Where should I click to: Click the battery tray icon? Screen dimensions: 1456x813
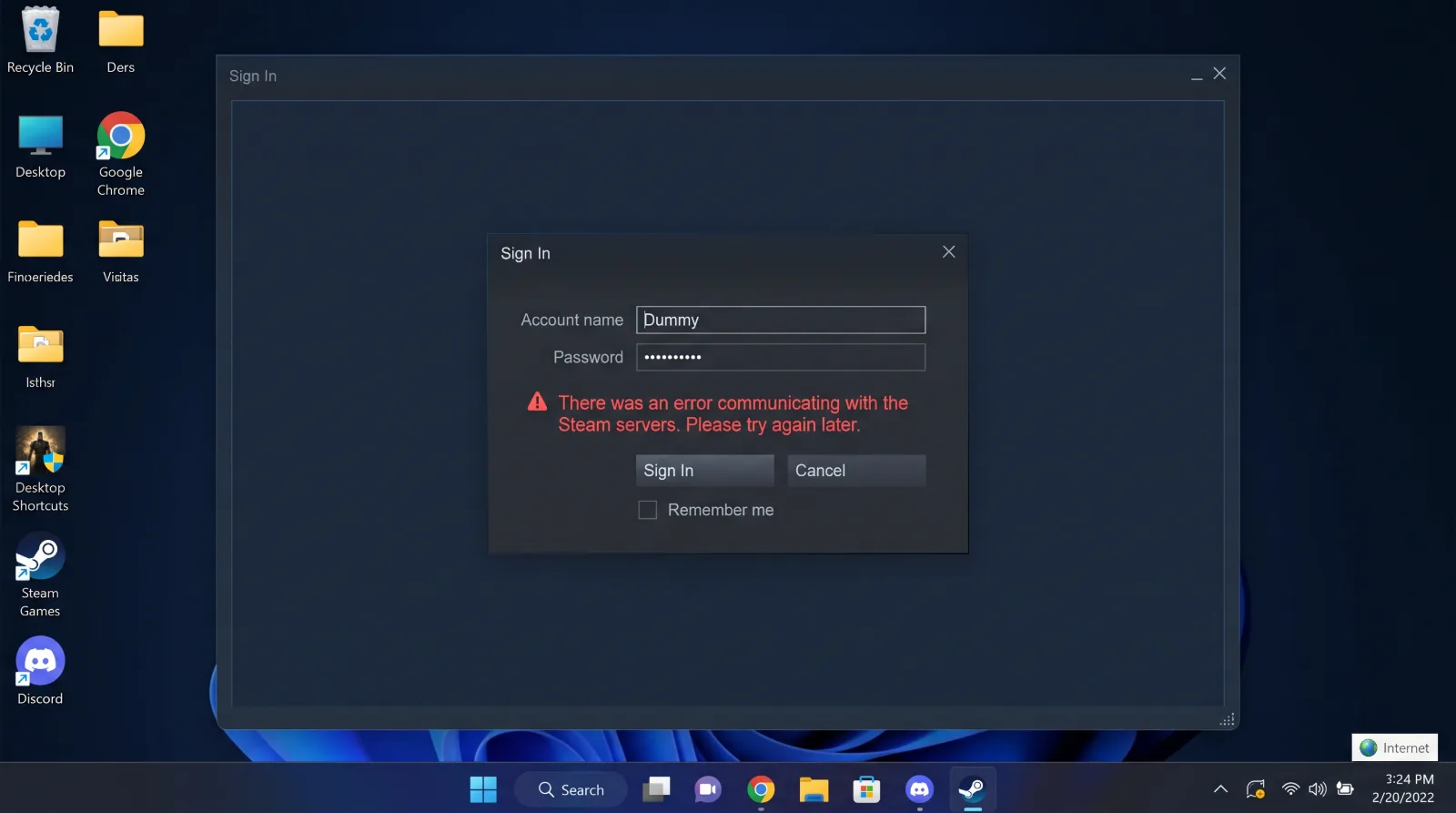(x=1345, y=789)
